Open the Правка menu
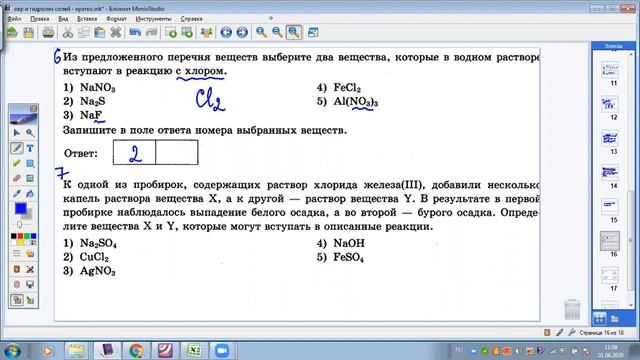The image size is (640, 360). click(40, 19)
